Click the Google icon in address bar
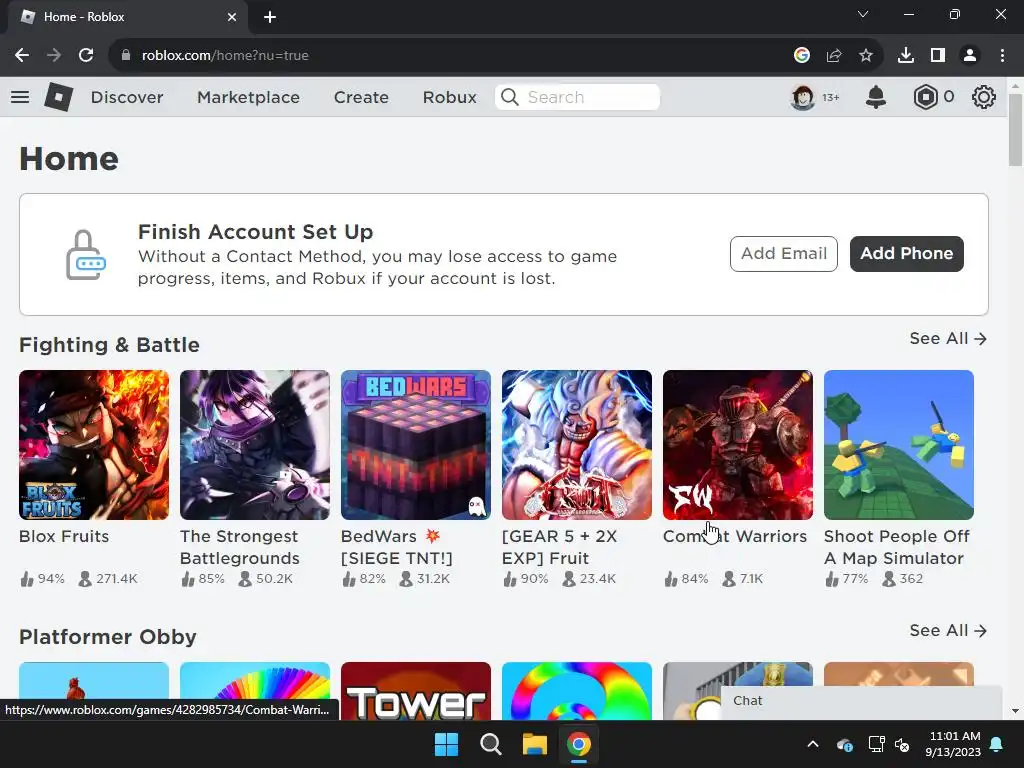This screenshot has width=1024, height=768. pyautogui.click(x=802, y=56)
